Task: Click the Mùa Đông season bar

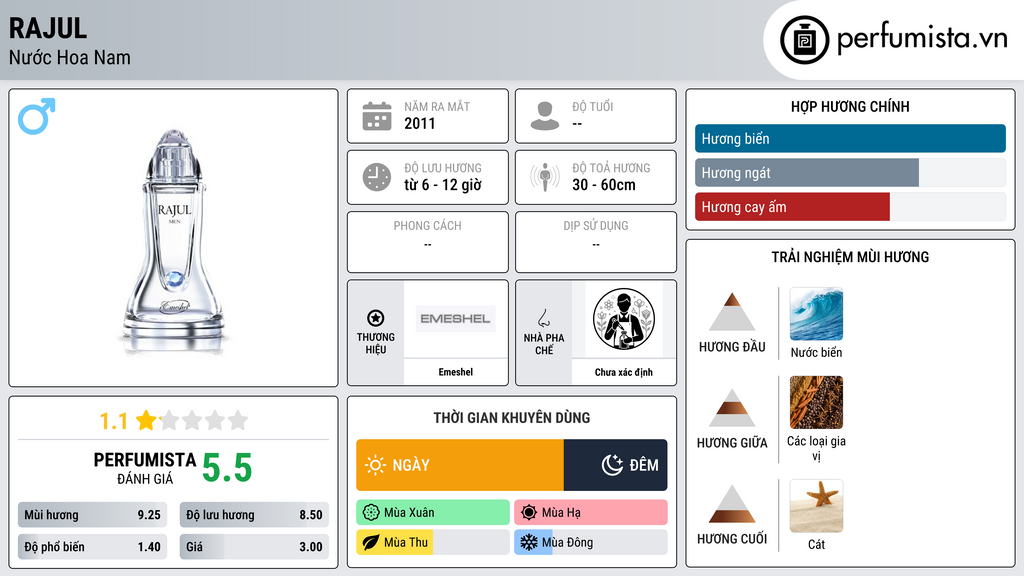Action: click(x=591, y=542)
